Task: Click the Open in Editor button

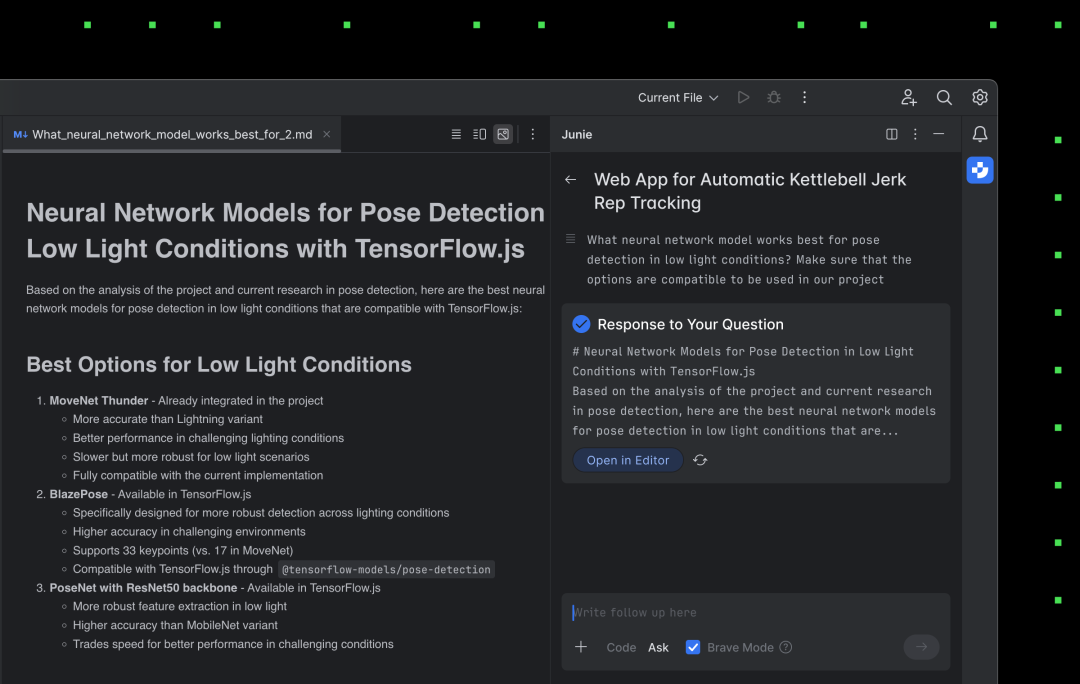Action: point(628,460)
